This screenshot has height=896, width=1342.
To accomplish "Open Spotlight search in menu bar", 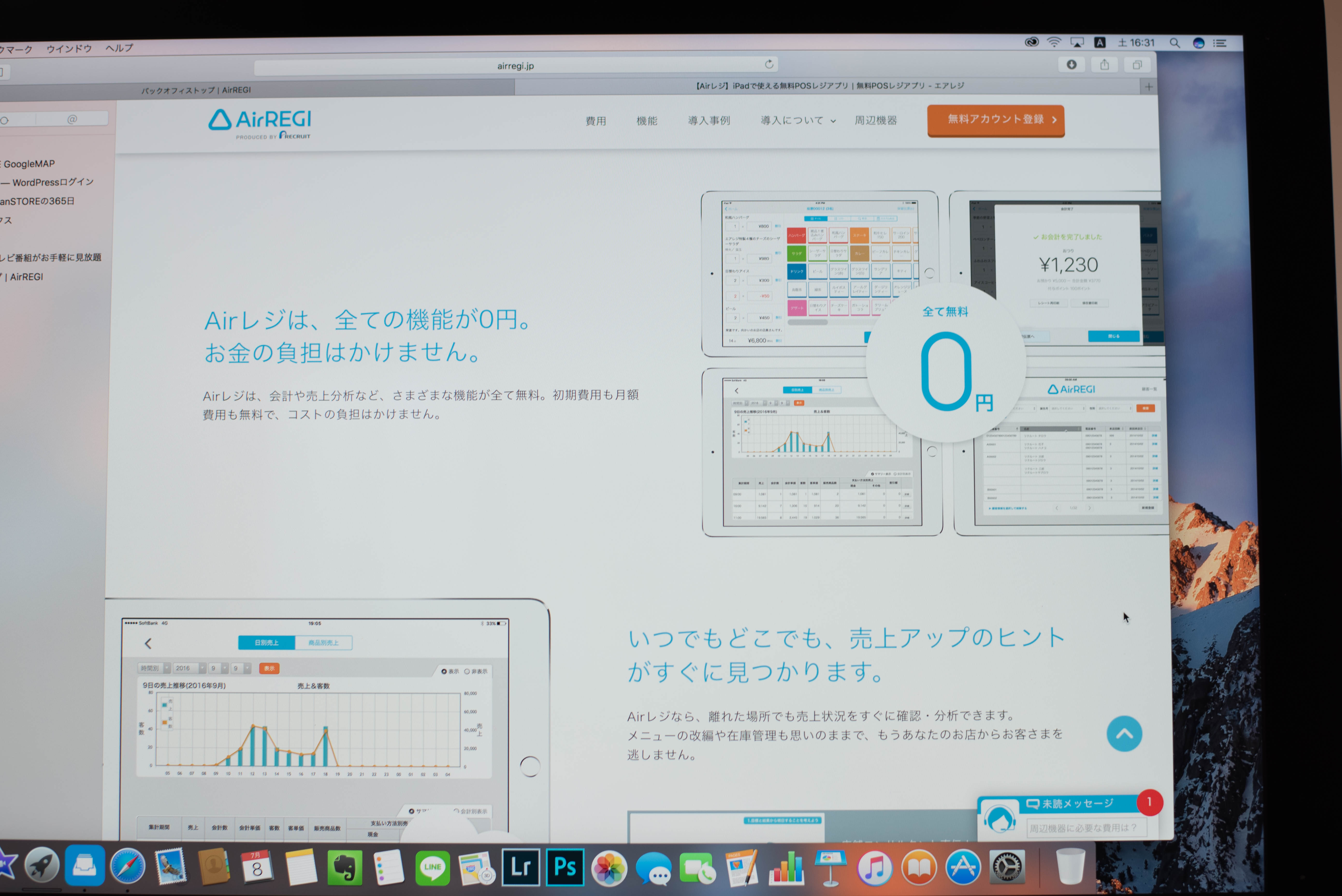I will pyautogui.click(x=1175, y=43).
